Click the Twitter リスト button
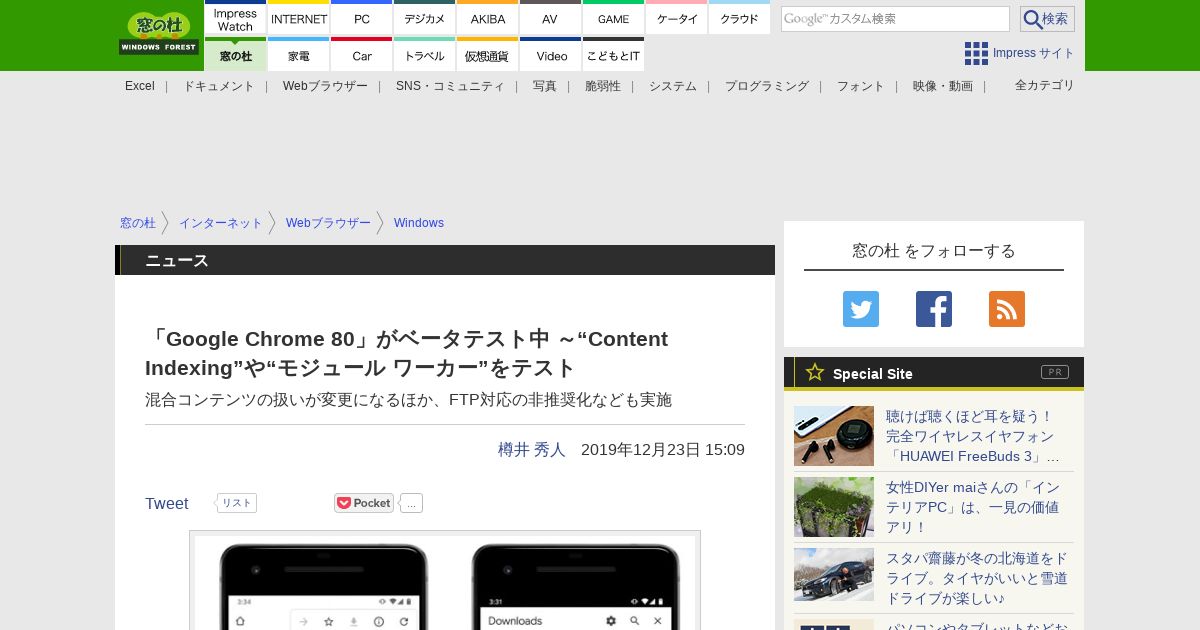The height and width of the screenshot is (630, 1200). pos(237,503)
